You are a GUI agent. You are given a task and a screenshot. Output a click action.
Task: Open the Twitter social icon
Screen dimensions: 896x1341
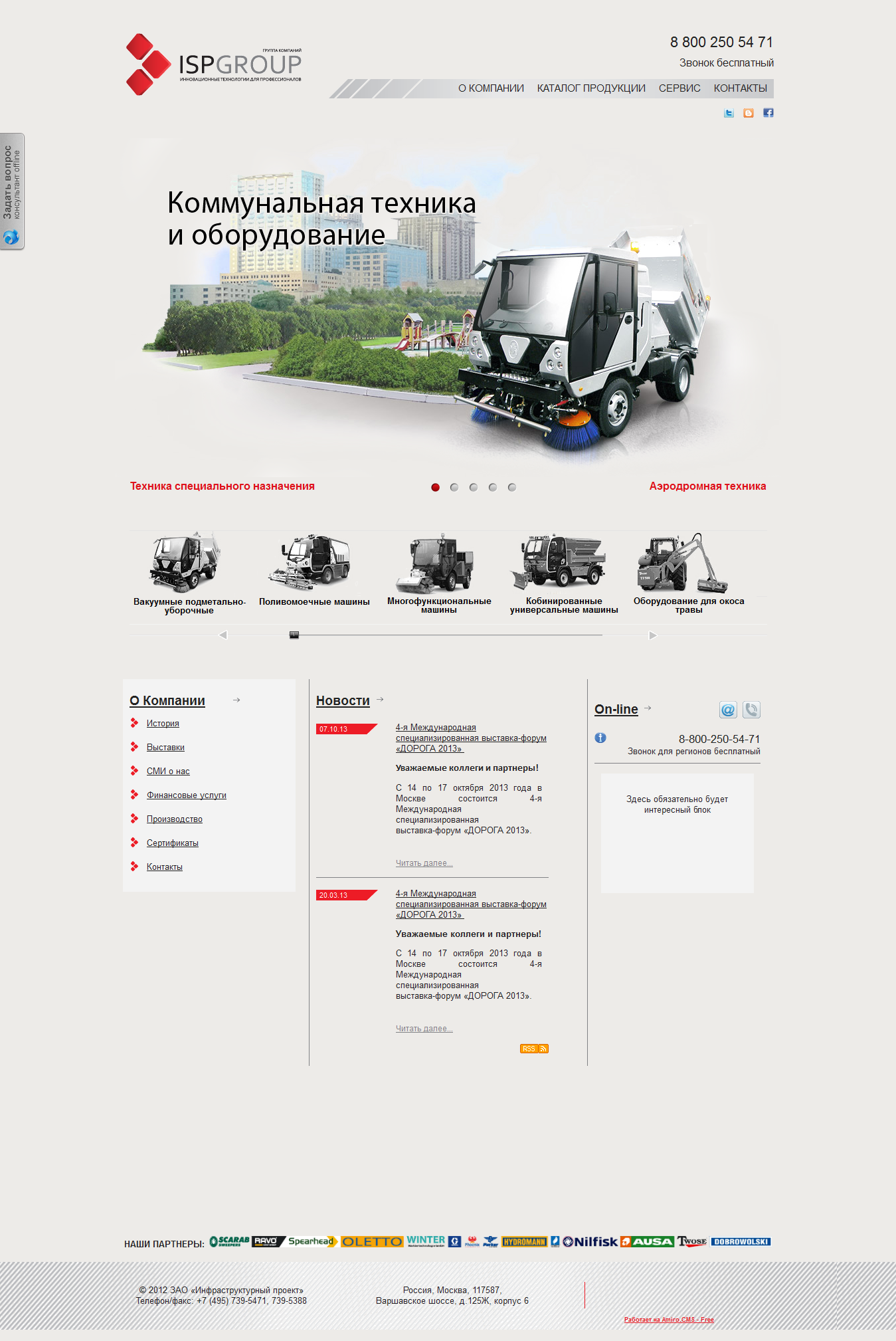(729, 113)
